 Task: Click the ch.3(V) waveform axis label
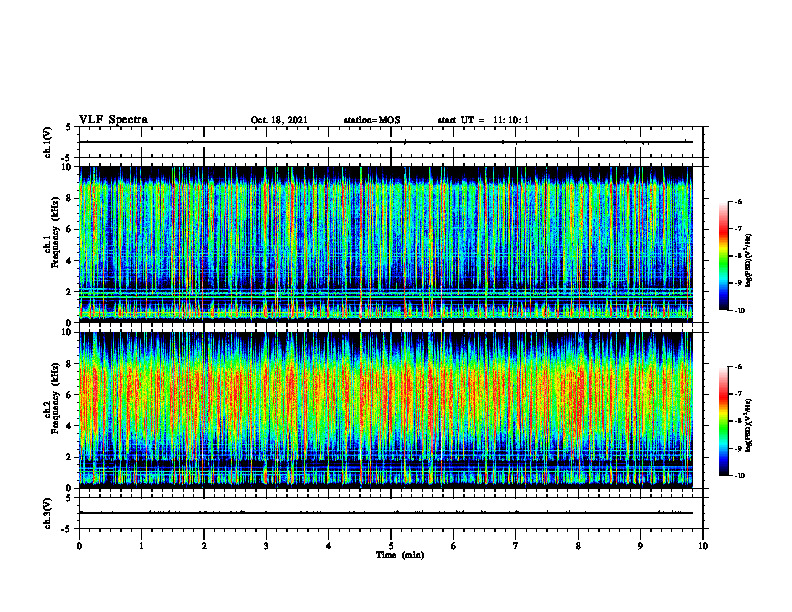(47, 513)
